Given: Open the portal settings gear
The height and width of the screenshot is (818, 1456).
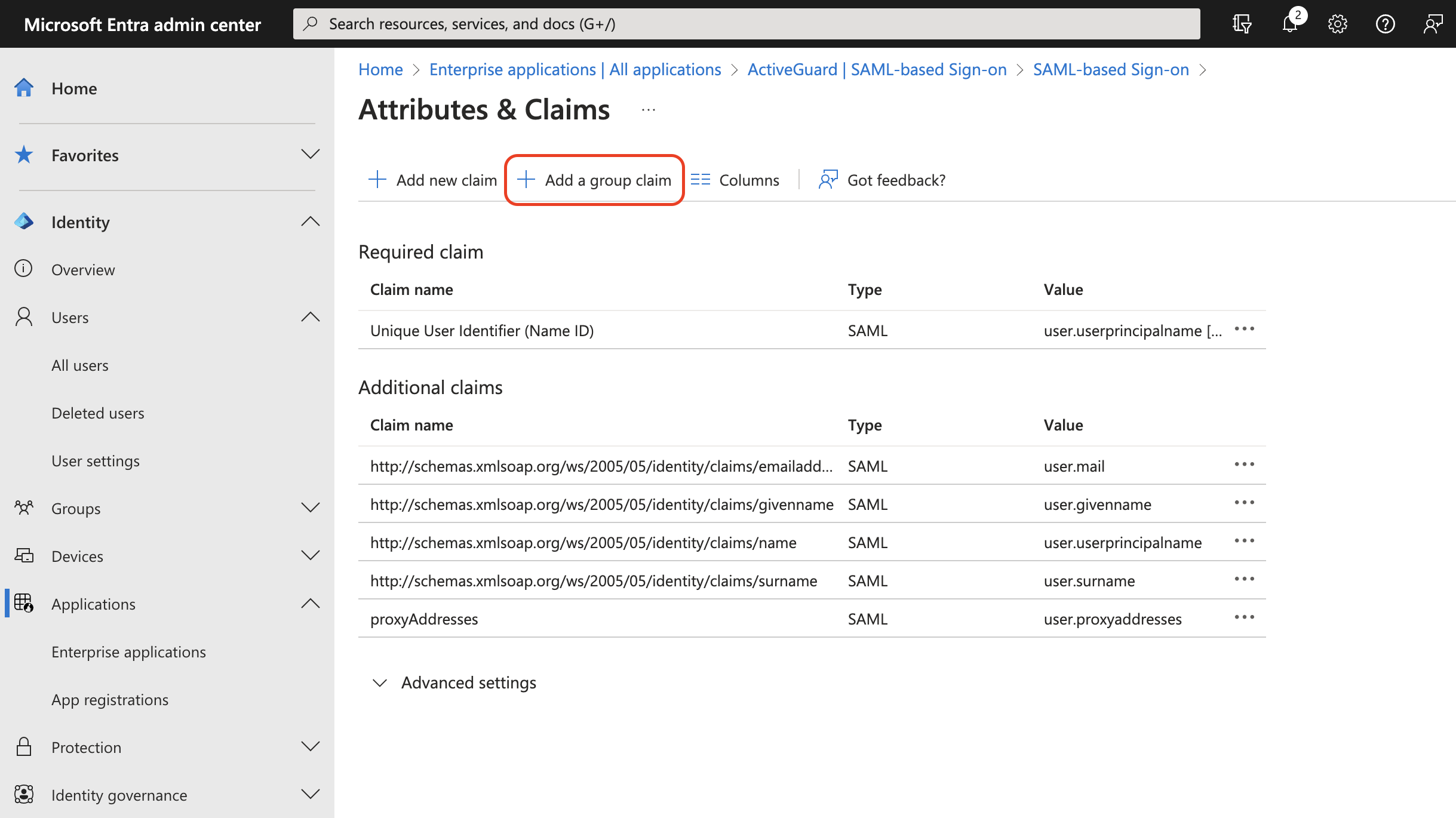Looking at the screenshot, I should click(1337, 24).
